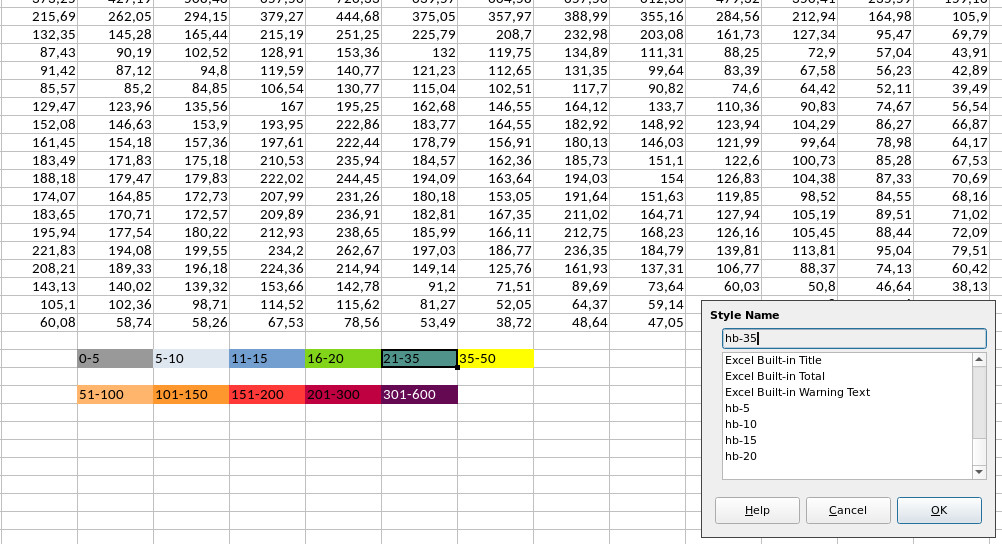The height and width of the screenshot is (544, 1002).
Task: Select the purple '301-600' legend cell
Action: (x=419, y=394)
